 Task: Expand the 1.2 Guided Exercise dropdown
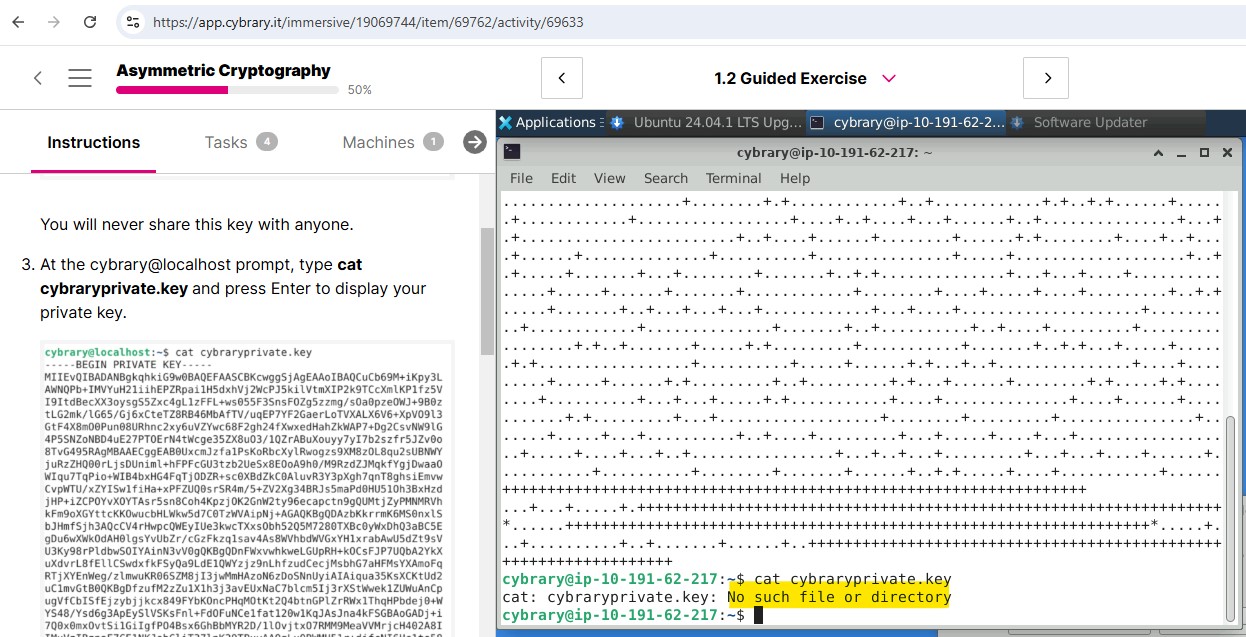pos(888,78)
